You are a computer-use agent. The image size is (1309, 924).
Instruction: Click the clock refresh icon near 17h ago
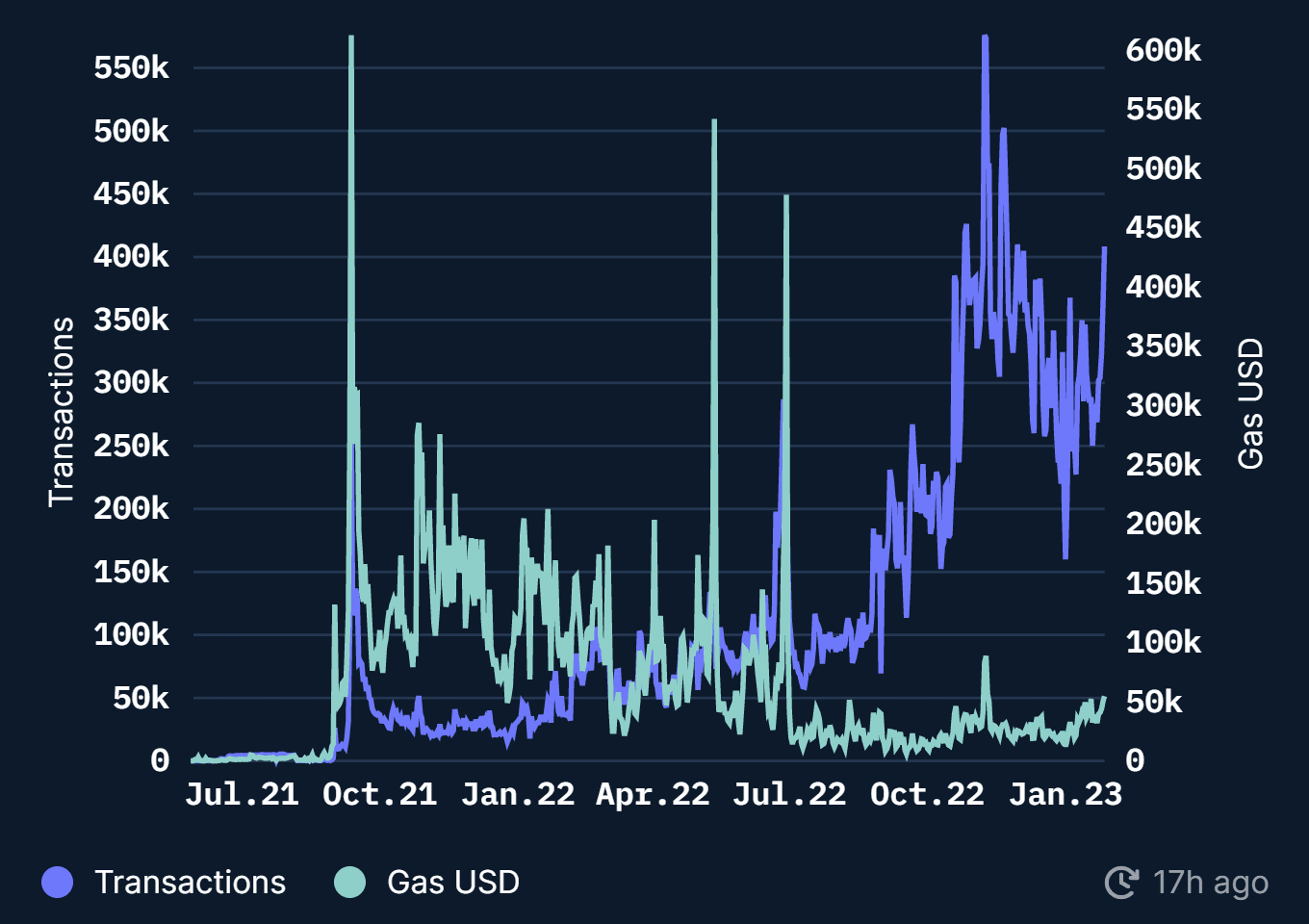[x=1123, y=881]
